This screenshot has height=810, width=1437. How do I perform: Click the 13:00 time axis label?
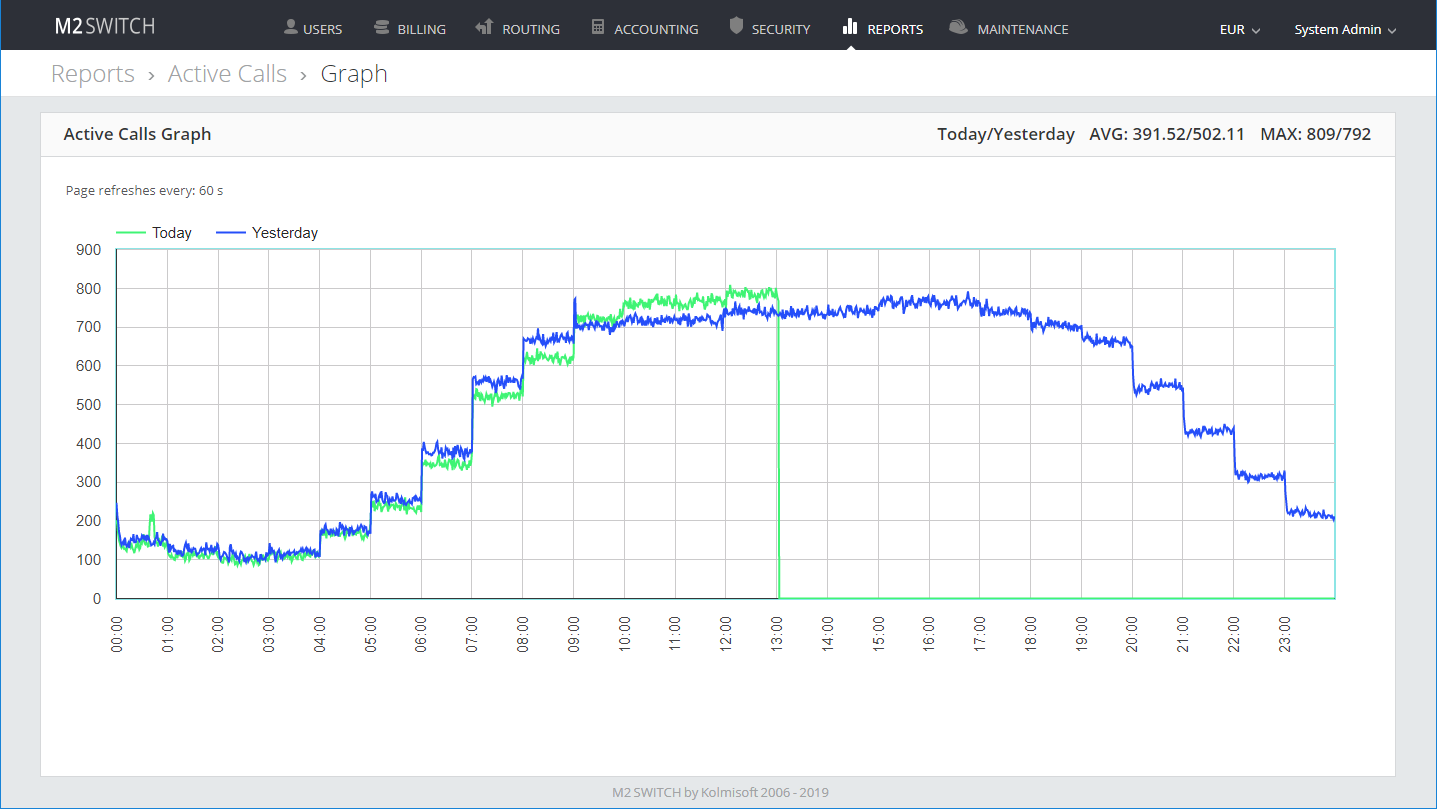pos(777,634)
